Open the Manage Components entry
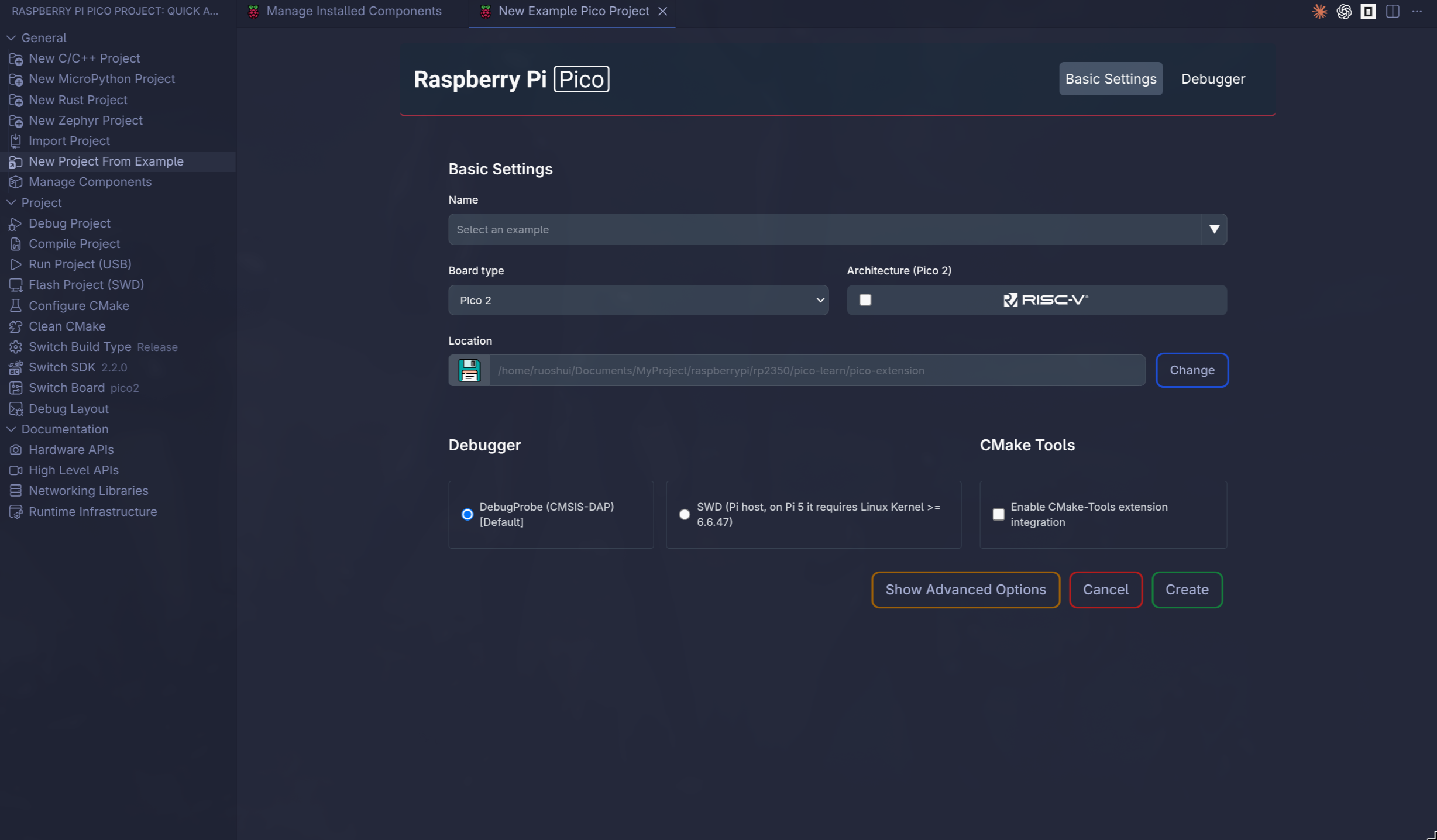 coord(118,182)
